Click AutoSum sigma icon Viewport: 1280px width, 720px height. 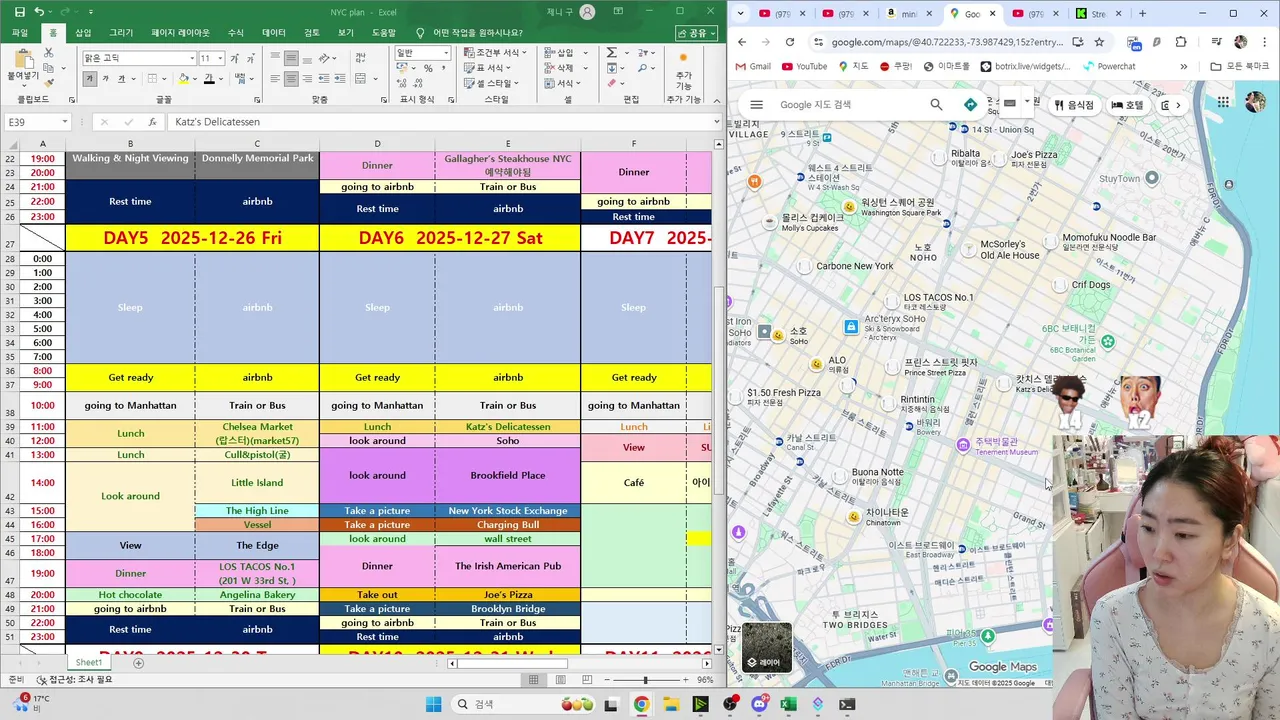[611, 53]
